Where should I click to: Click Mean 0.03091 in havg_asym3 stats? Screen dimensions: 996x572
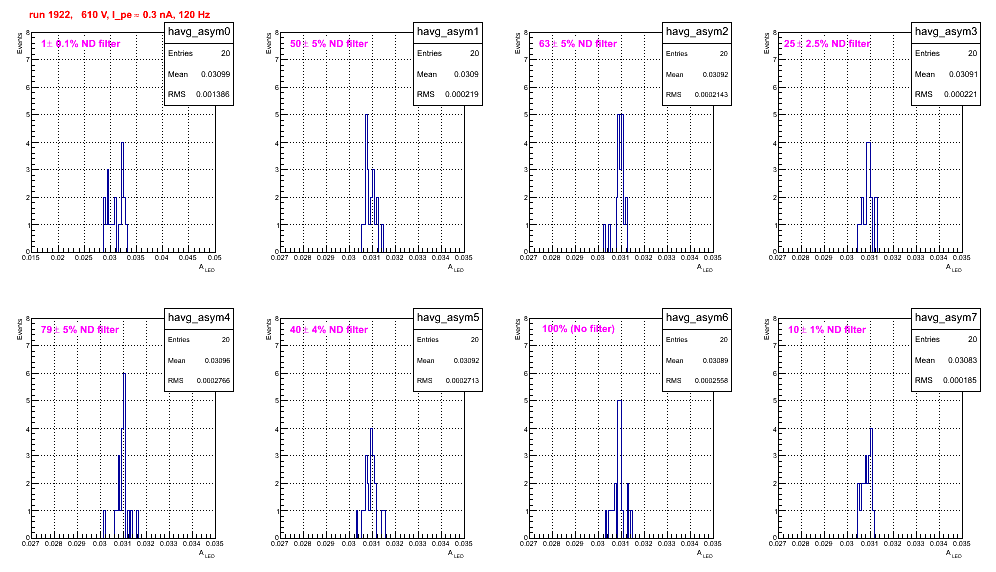[946, 74]
